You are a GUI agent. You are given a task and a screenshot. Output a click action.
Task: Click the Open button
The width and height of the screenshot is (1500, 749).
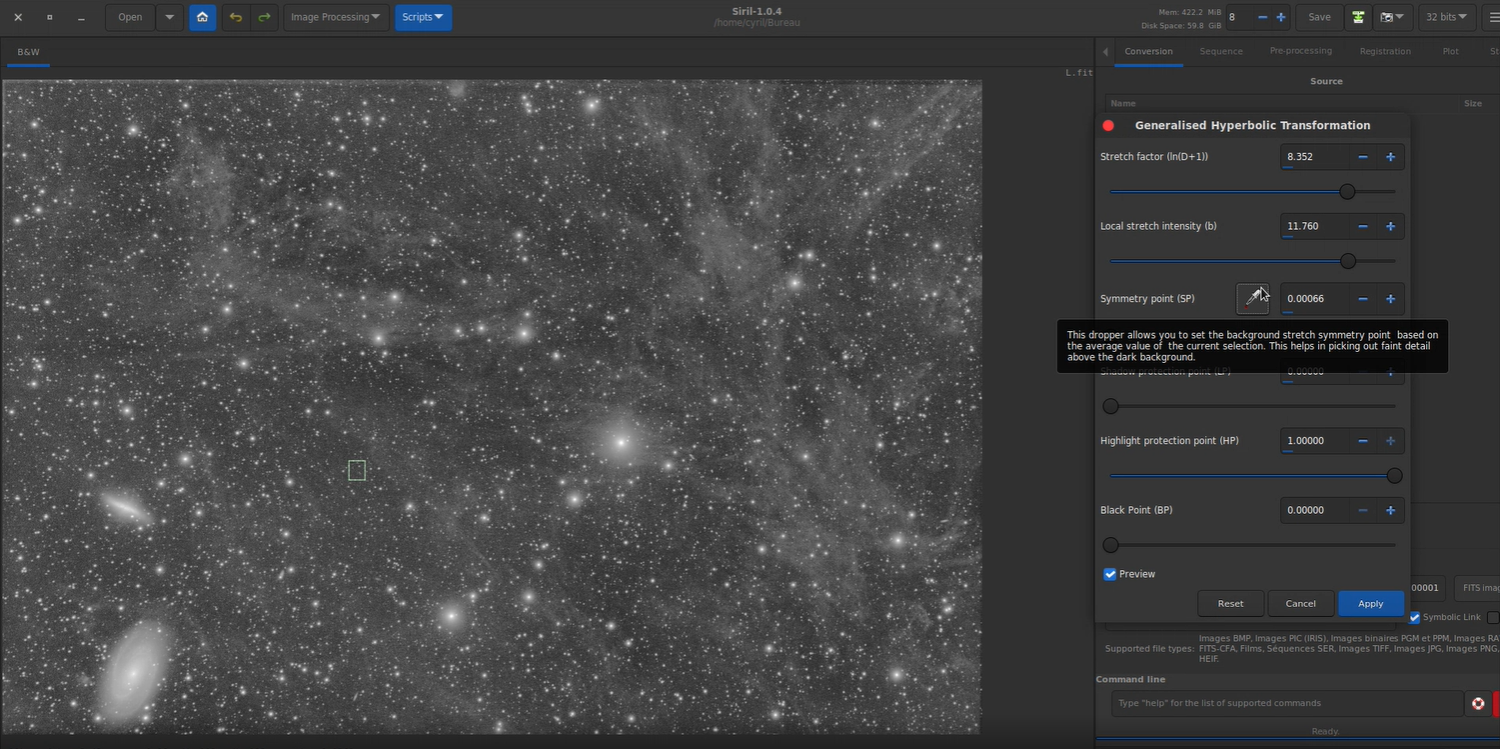pyautogui.click(x=130, y=17)
